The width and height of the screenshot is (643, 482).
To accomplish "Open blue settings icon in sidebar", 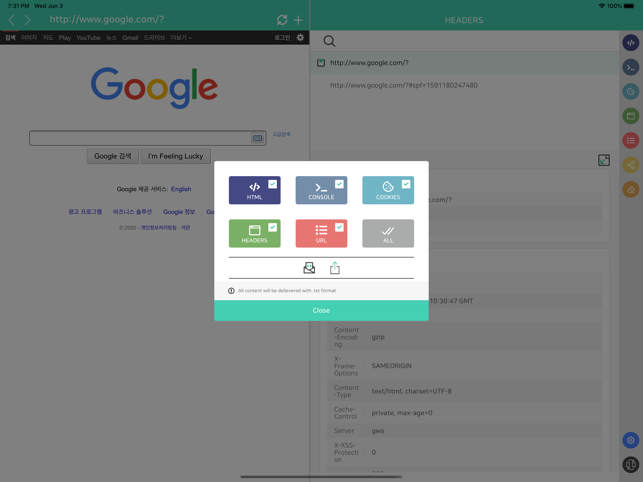I will pyautogui.click(x=631, y=440).
